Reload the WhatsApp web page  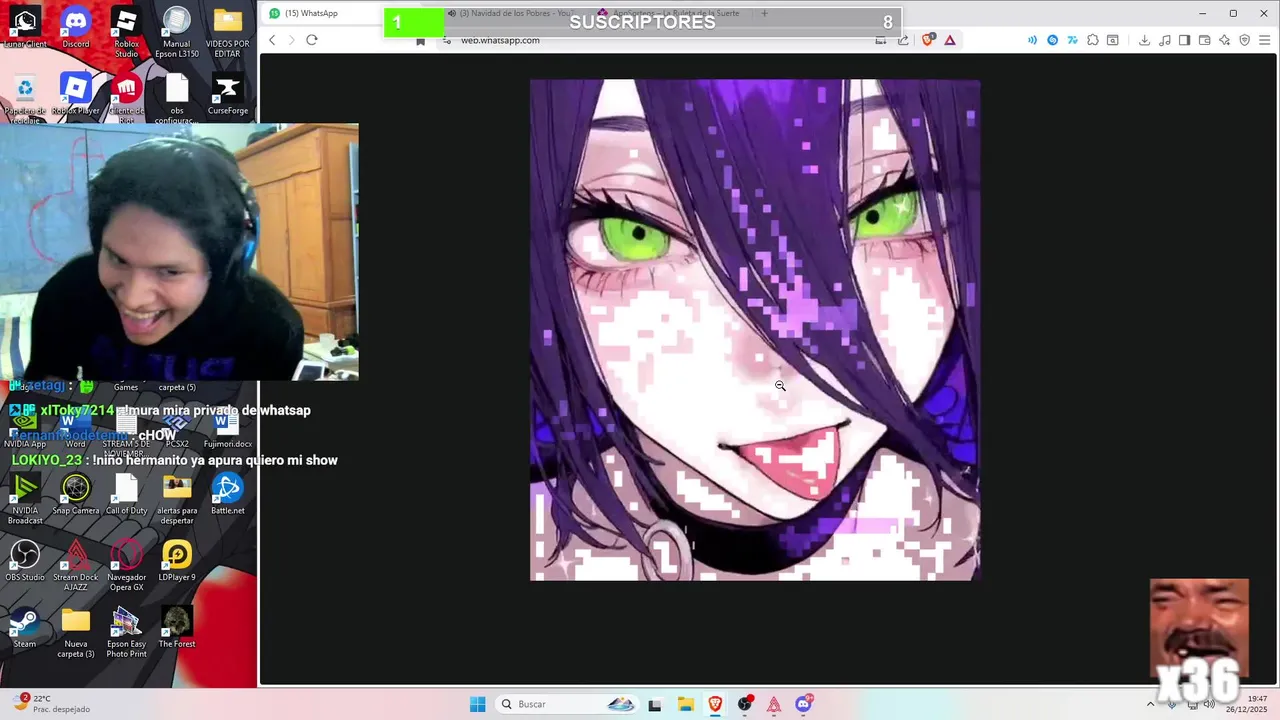pyautogui.click(x=312, y=40)
